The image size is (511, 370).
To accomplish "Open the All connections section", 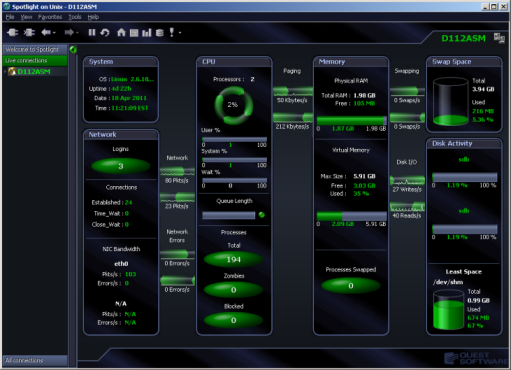I will (35, 360).
